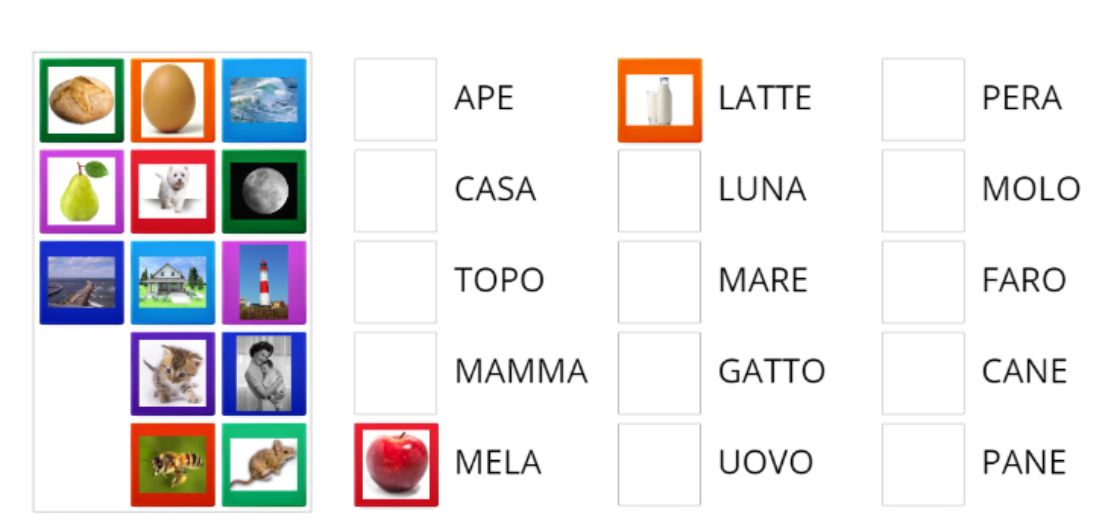1112x526 pixels.
Task: Select the kitten picture tile
Action: tap(172, 374)
